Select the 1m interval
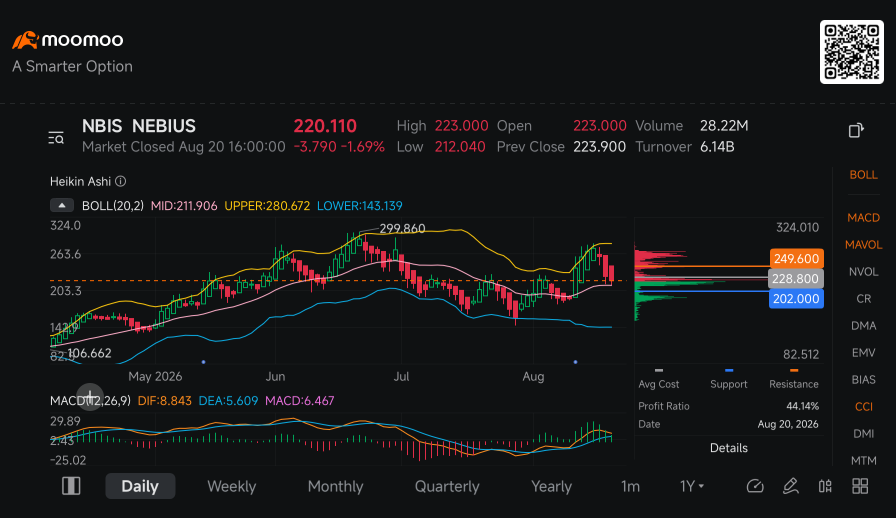 pyautogui.click(x=630, y=486)
